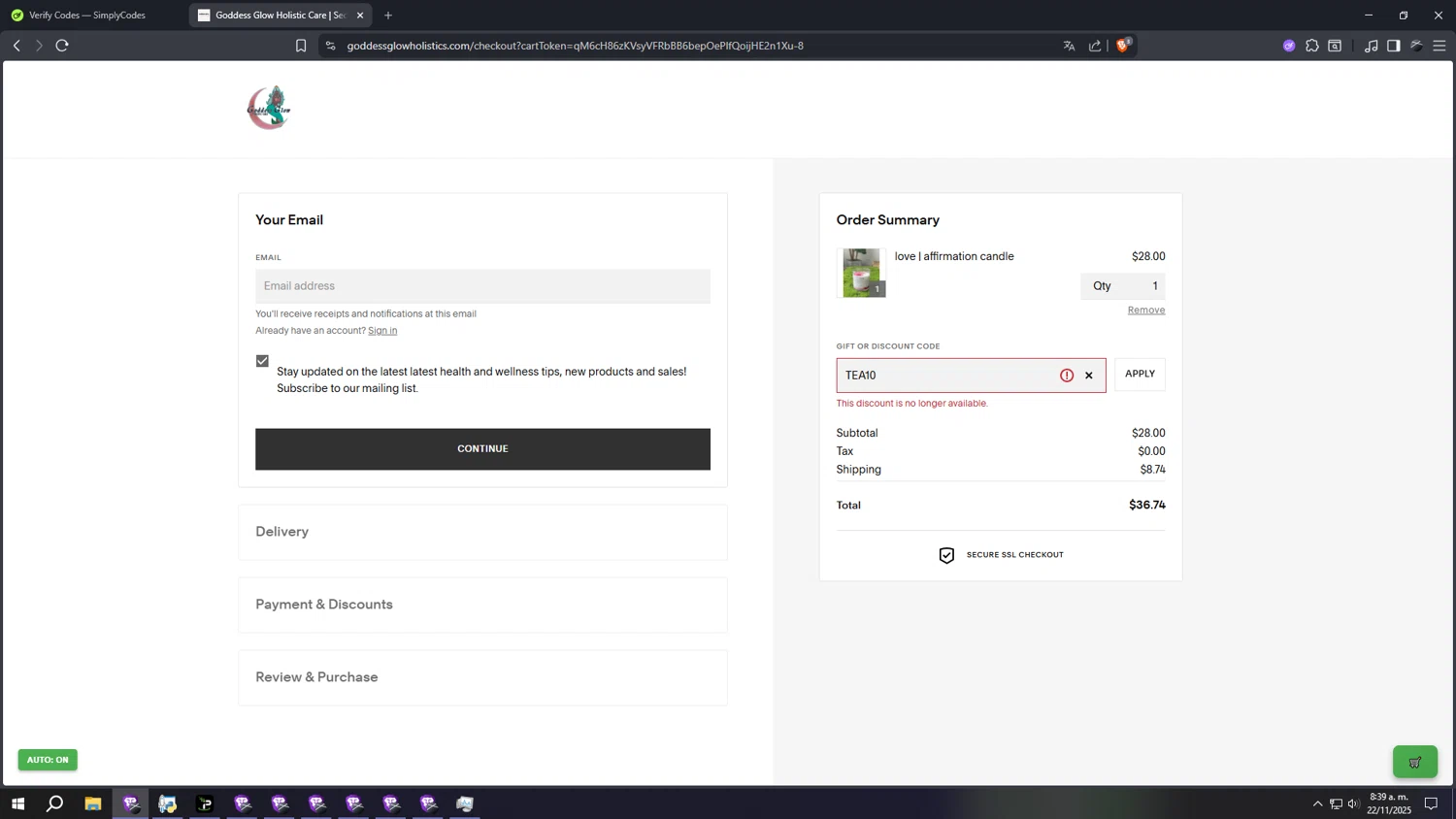Click the CONTINUE button
The height and width of the screenshot is (819, 1456).
pyautogui.click(x=482, y=449)
